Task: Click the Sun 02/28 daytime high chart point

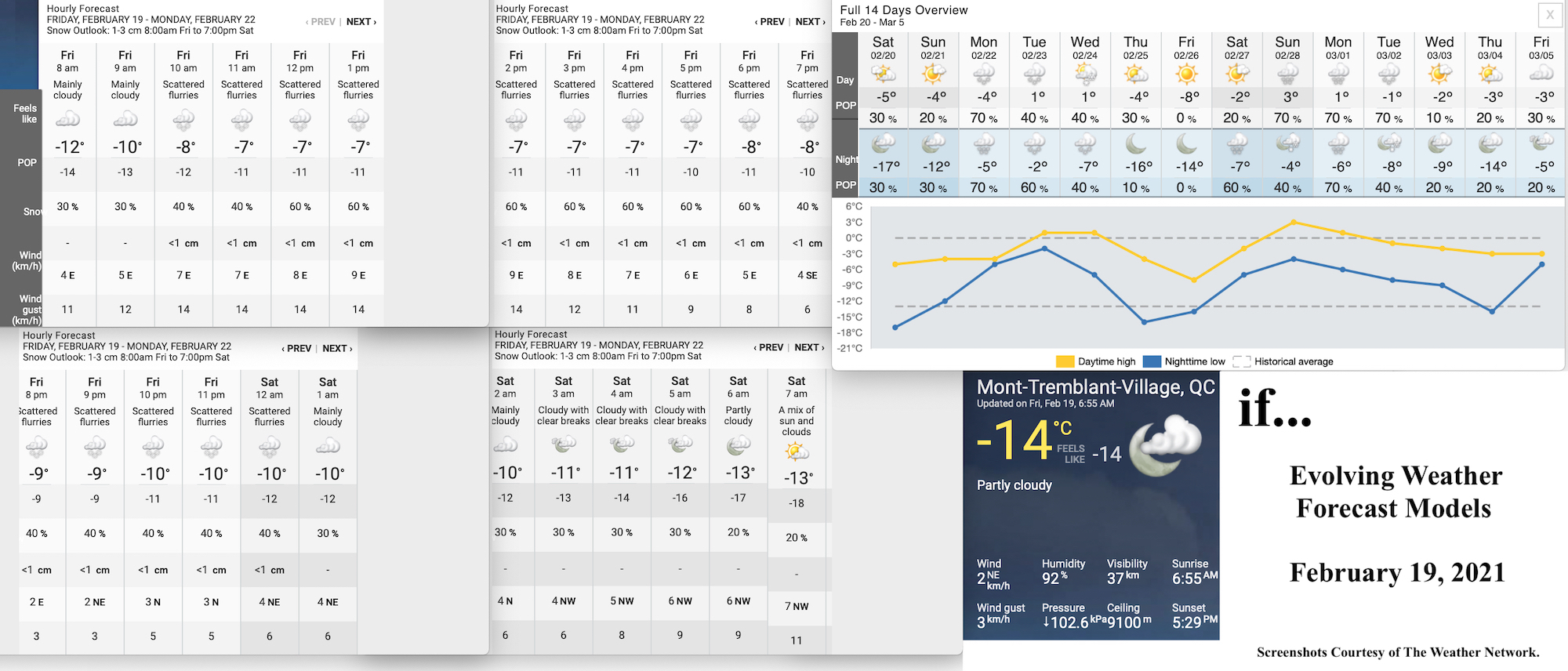Action: (x=1294, y=223)
